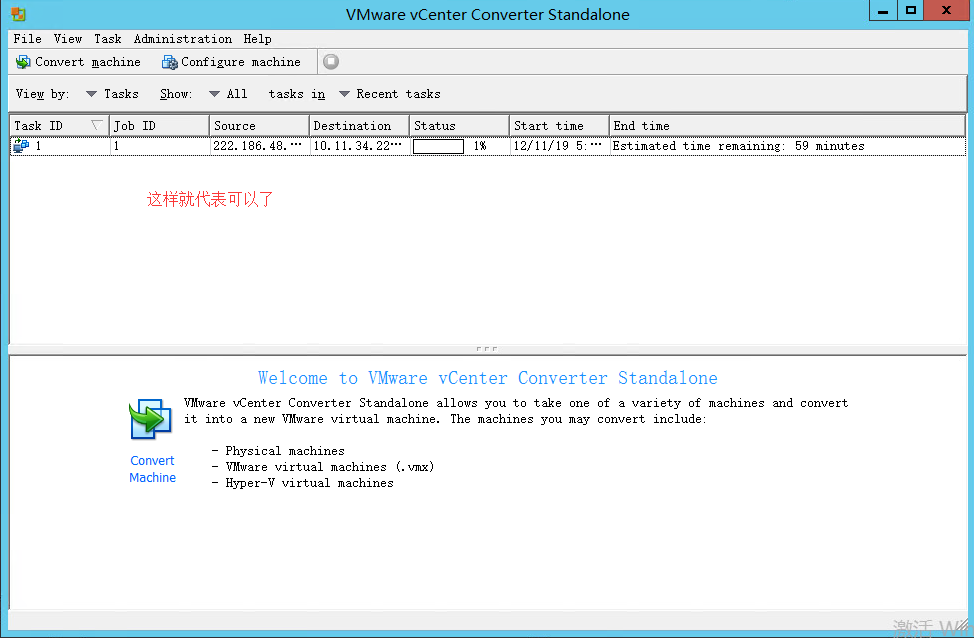Image resolution: width=974 pixels, height=638 pixels.
Task: Click the task row icon for Task 1
Action: click(x=21, y=146)
